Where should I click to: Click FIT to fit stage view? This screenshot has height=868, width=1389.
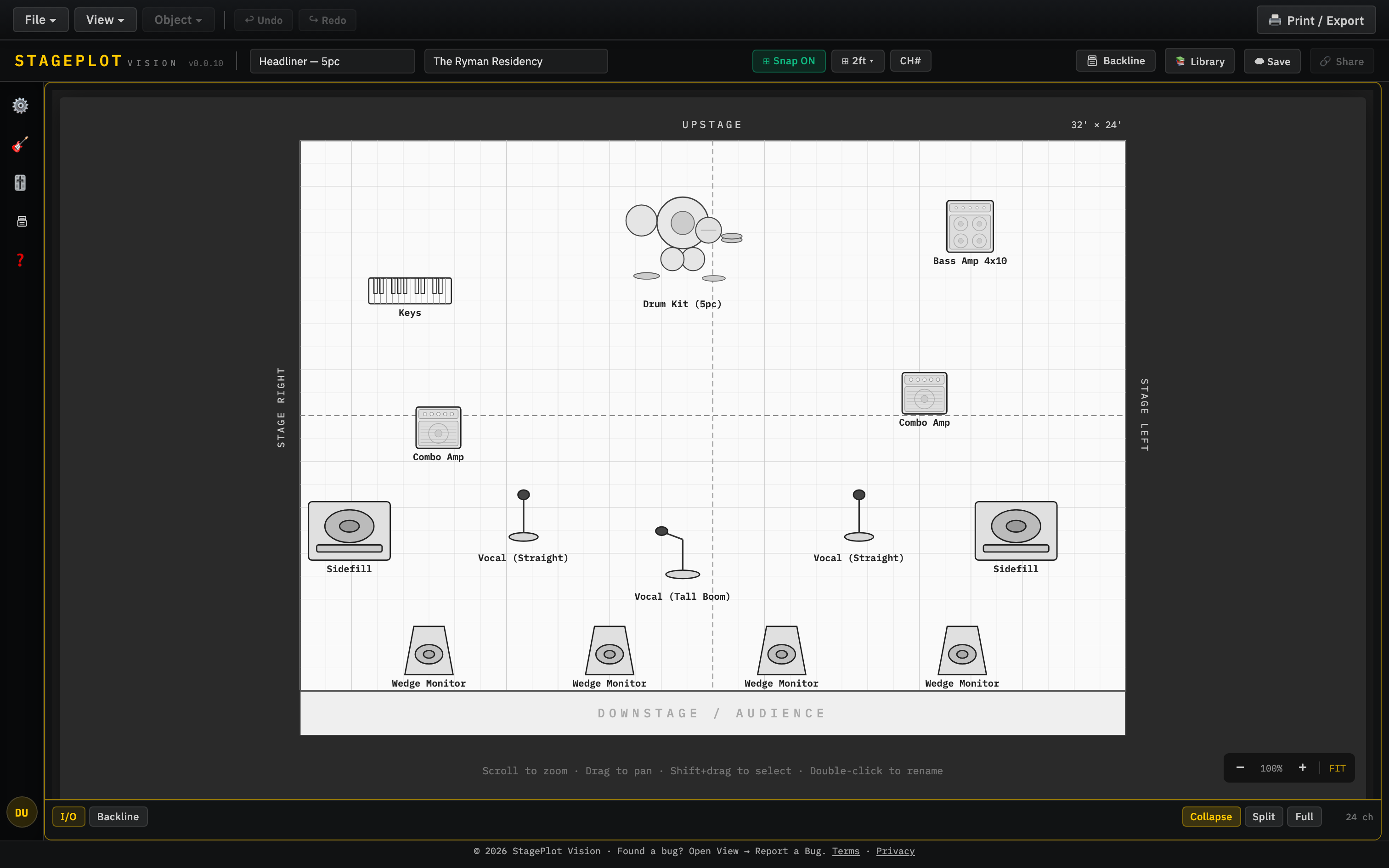click(1337, 768)
